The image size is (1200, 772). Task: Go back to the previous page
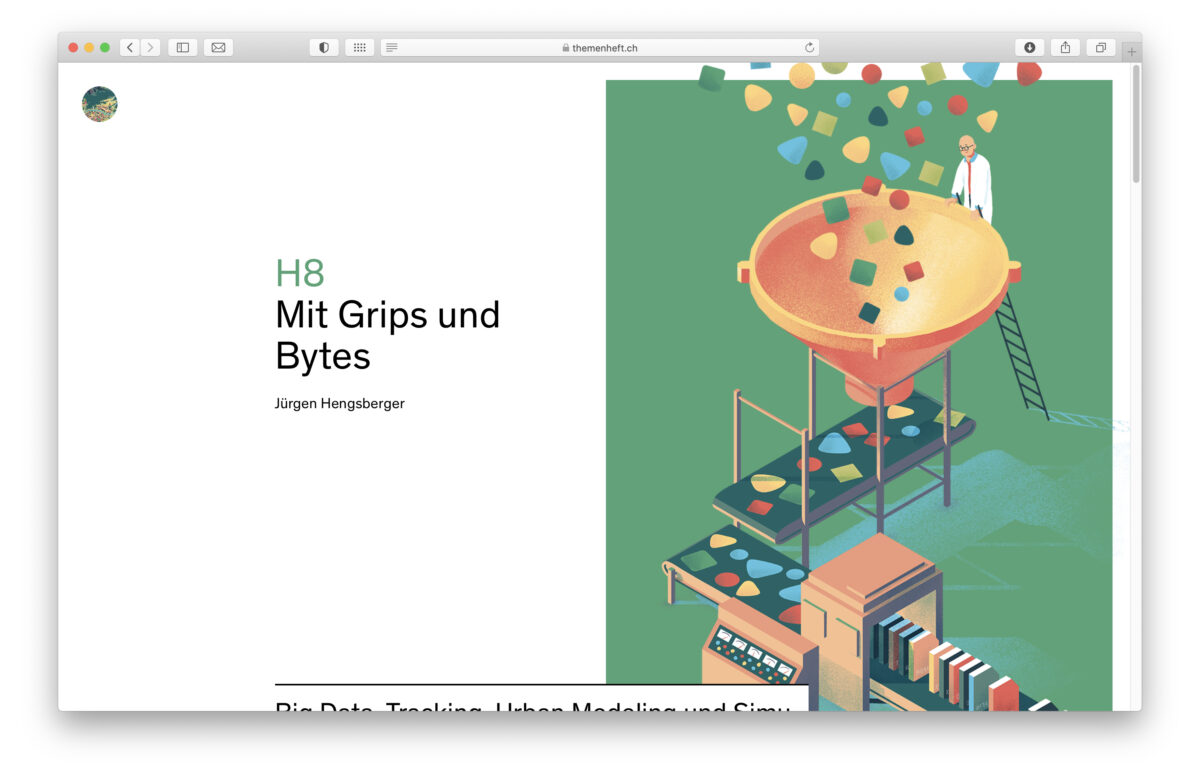pyautogui.click(x=130, y=47)
